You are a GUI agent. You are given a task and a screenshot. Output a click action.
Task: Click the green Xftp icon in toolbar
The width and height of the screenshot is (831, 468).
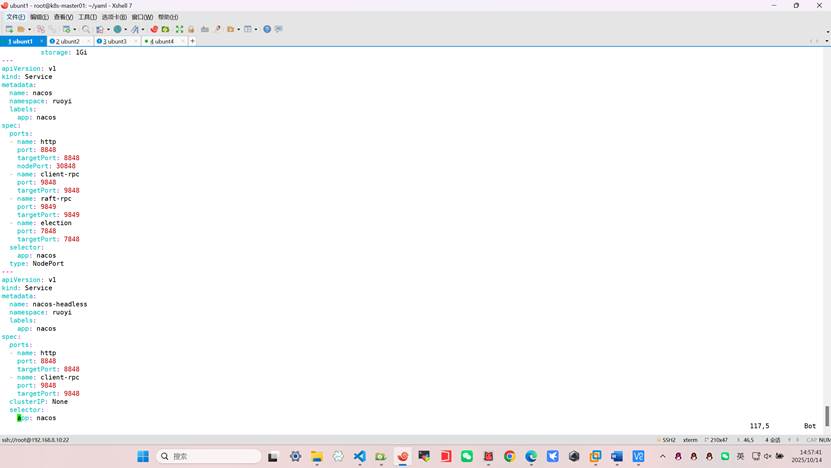[166, 29]
